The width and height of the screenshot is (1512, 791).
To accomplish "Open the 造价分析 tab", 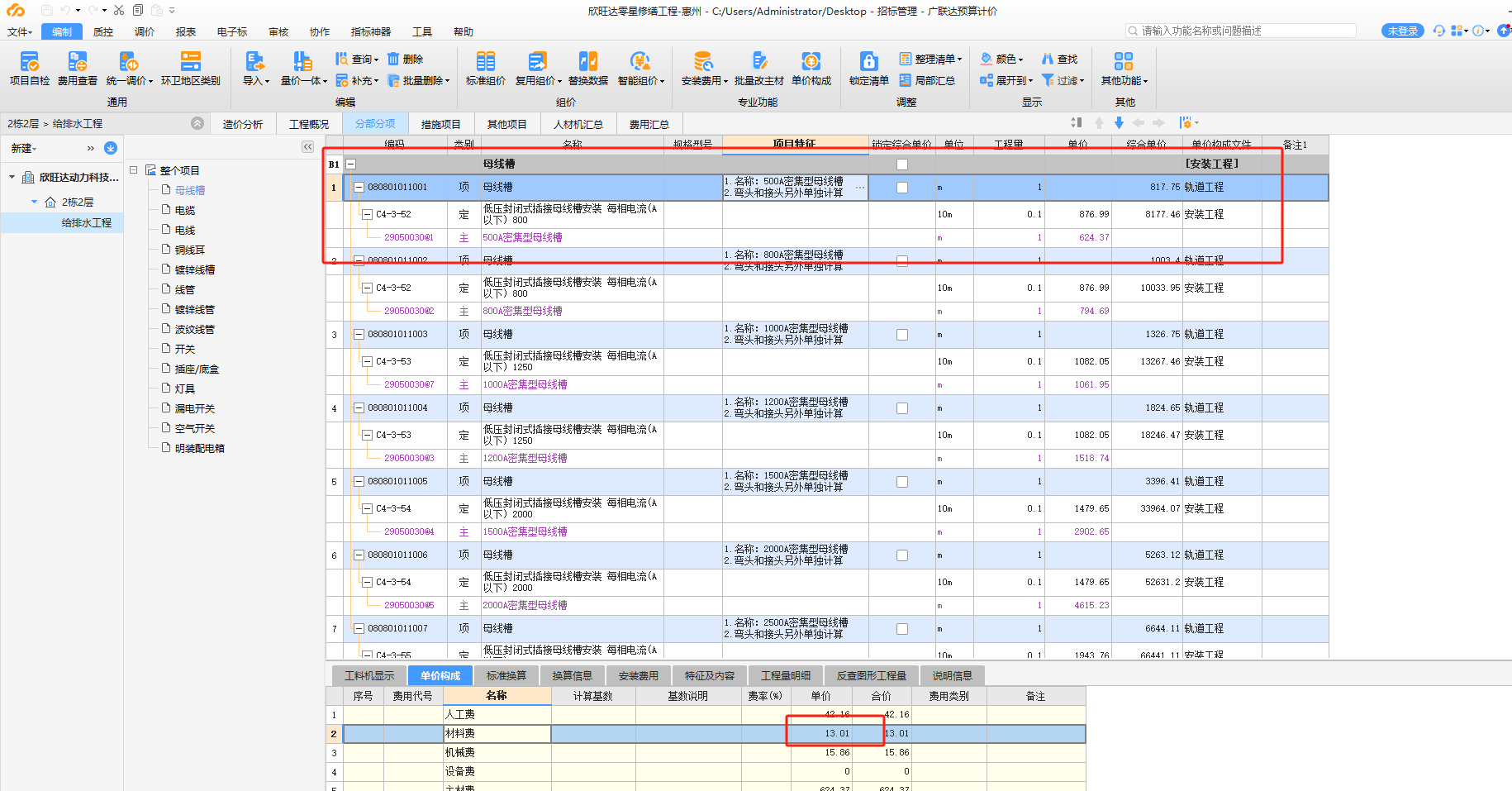I will [x=243, y=124].
